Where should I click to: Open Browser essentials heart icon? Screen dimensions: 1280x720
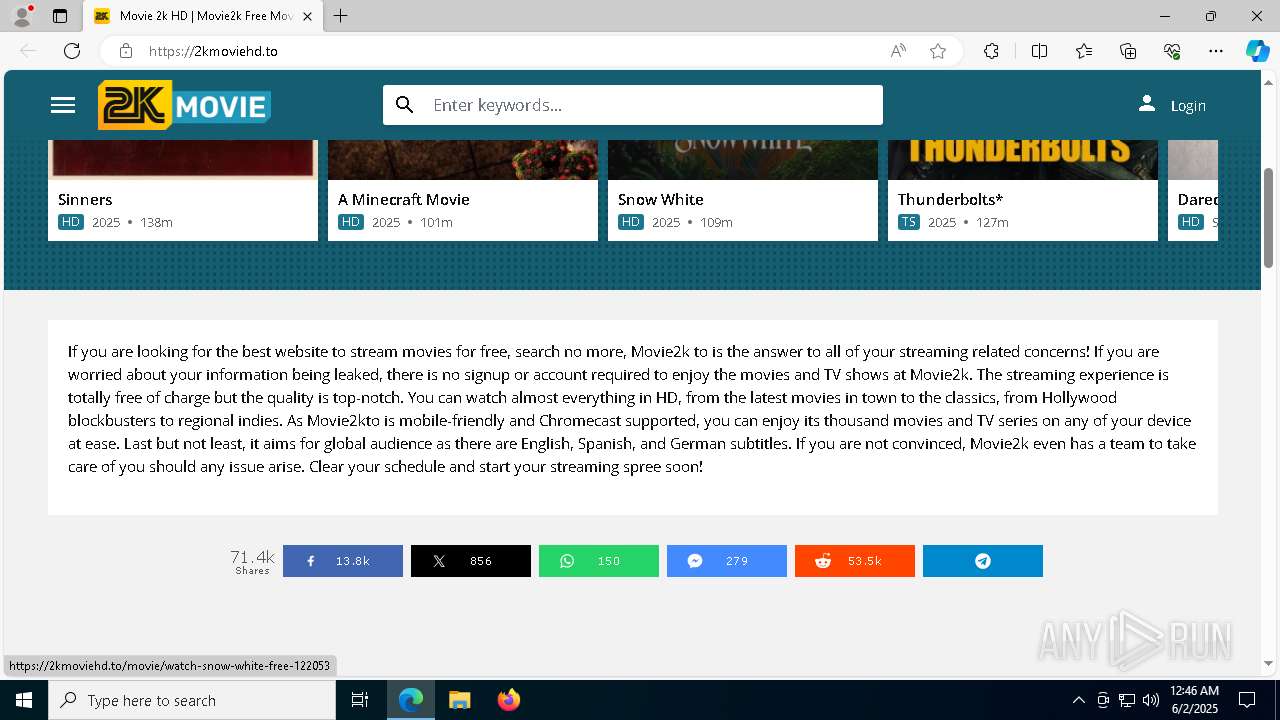1172,51
